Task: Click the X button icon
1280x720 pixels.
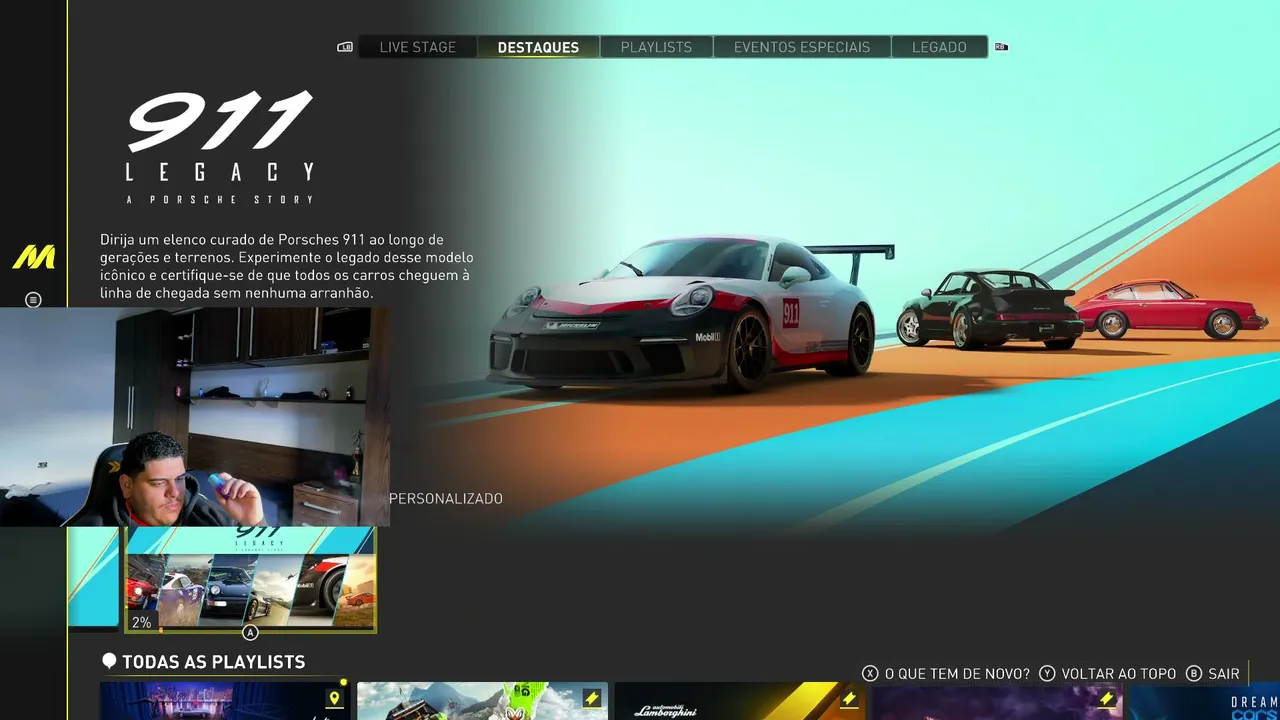Action: (871, 674)
